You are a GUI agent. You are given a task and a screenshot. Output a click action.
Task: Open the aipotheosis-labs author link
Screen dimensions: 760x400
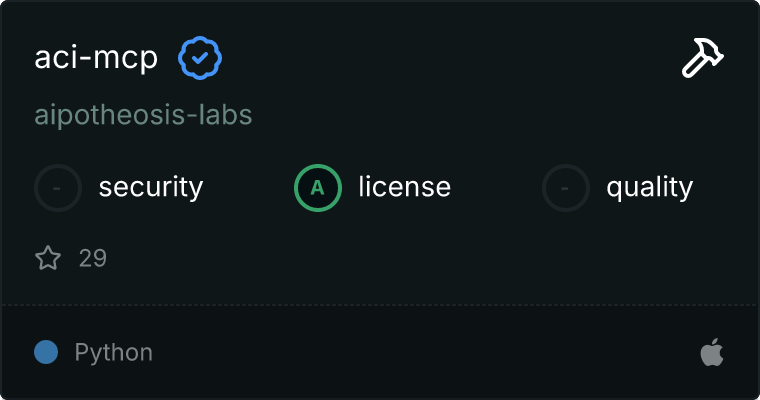[143, 115]
